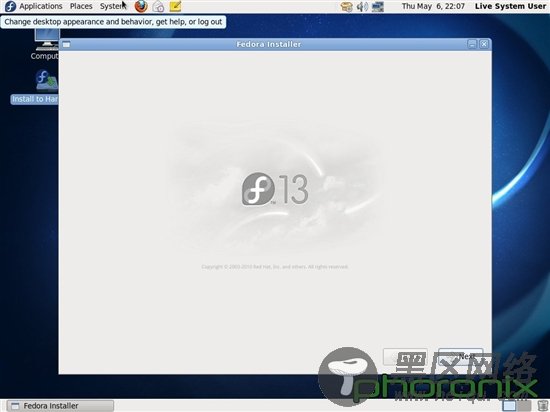Click the date and time clock
Screen dimensions: 550x412
[433, 6]
